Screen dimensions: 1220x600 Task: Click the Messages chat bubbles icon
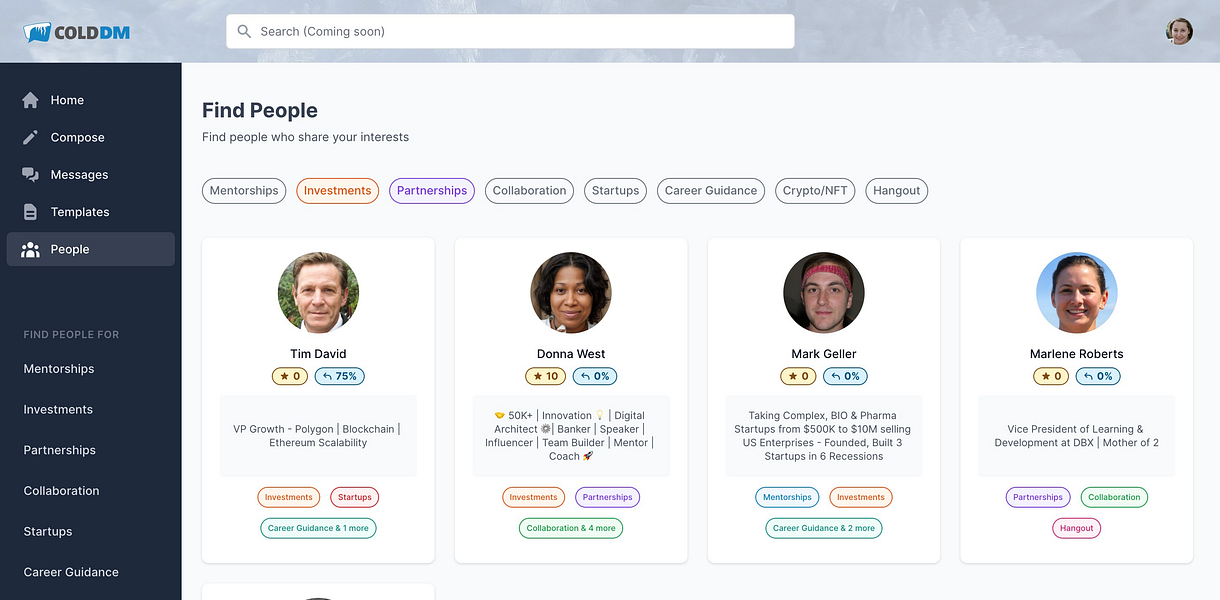[30, 175]
